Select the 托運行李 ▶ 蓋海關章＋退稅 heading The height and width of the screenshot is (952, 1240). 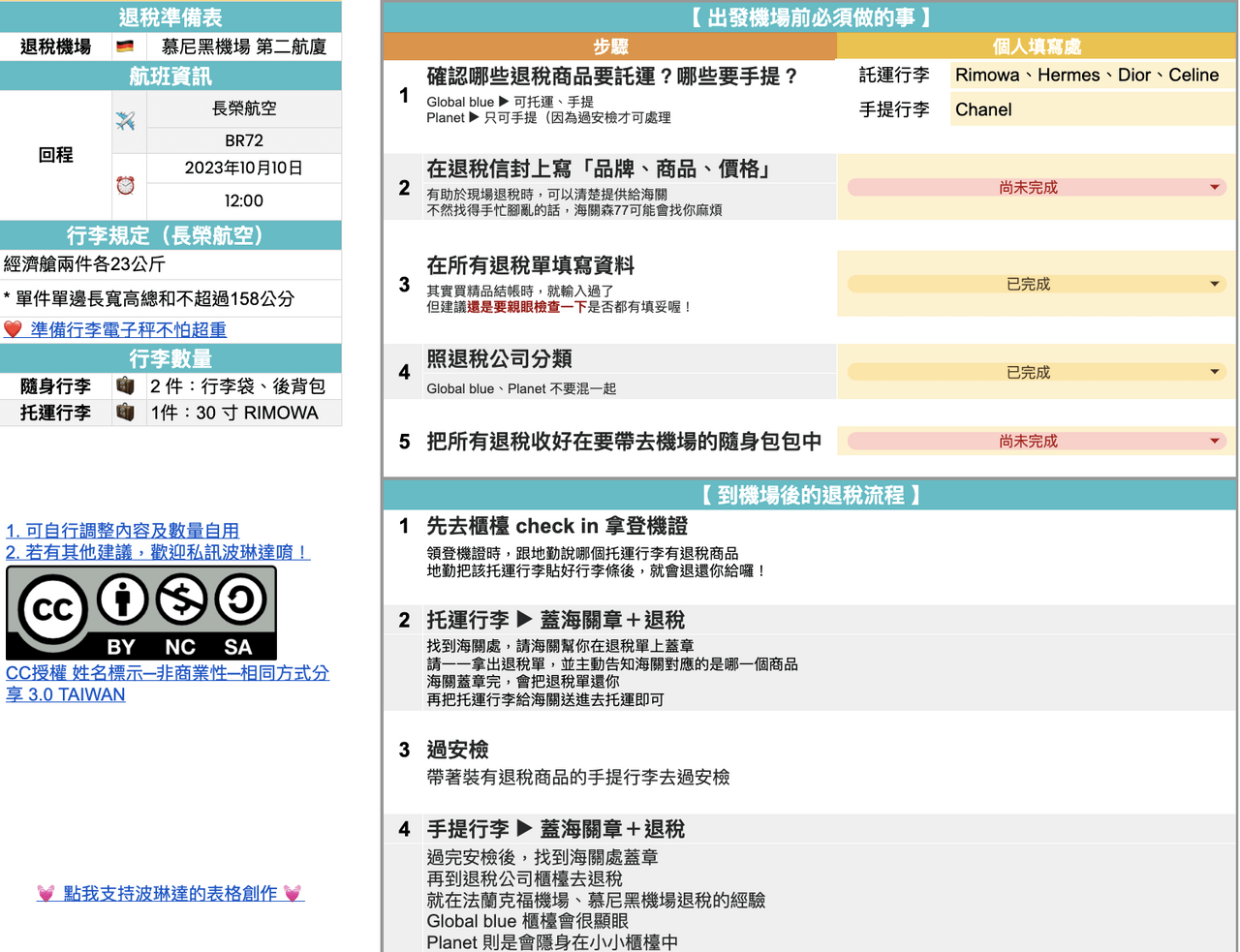coord(556,620)
